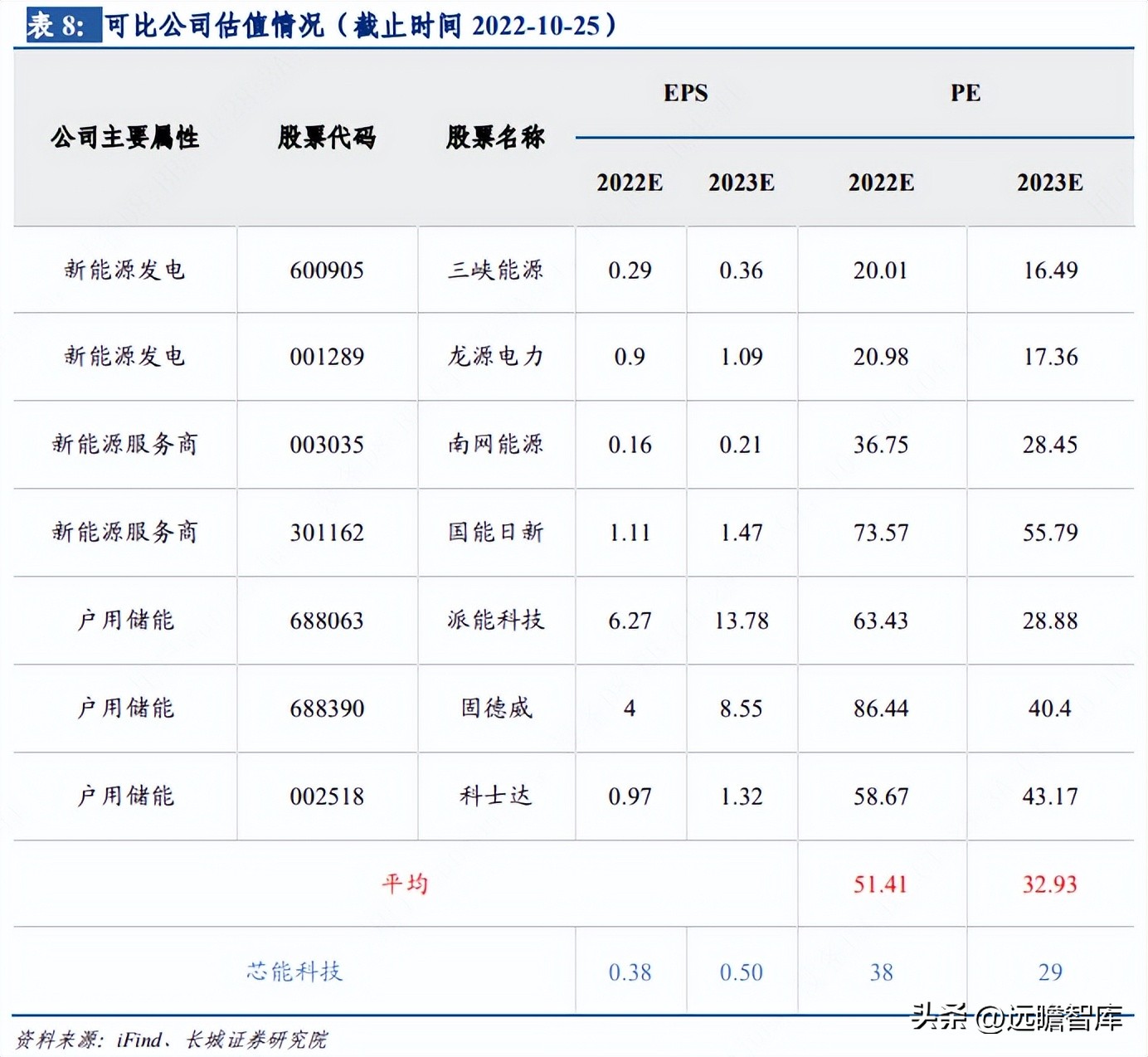
Task: Select the 2022E header under EPS
Action: click(x=630, y=183)
